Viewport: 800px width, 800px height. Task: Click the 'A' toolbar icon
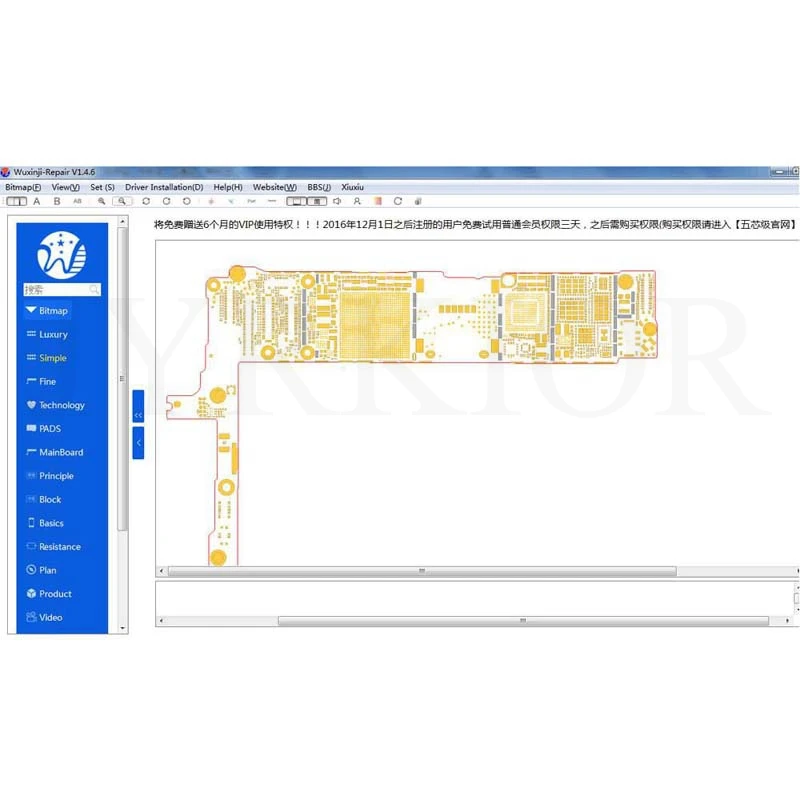point(37,202)
